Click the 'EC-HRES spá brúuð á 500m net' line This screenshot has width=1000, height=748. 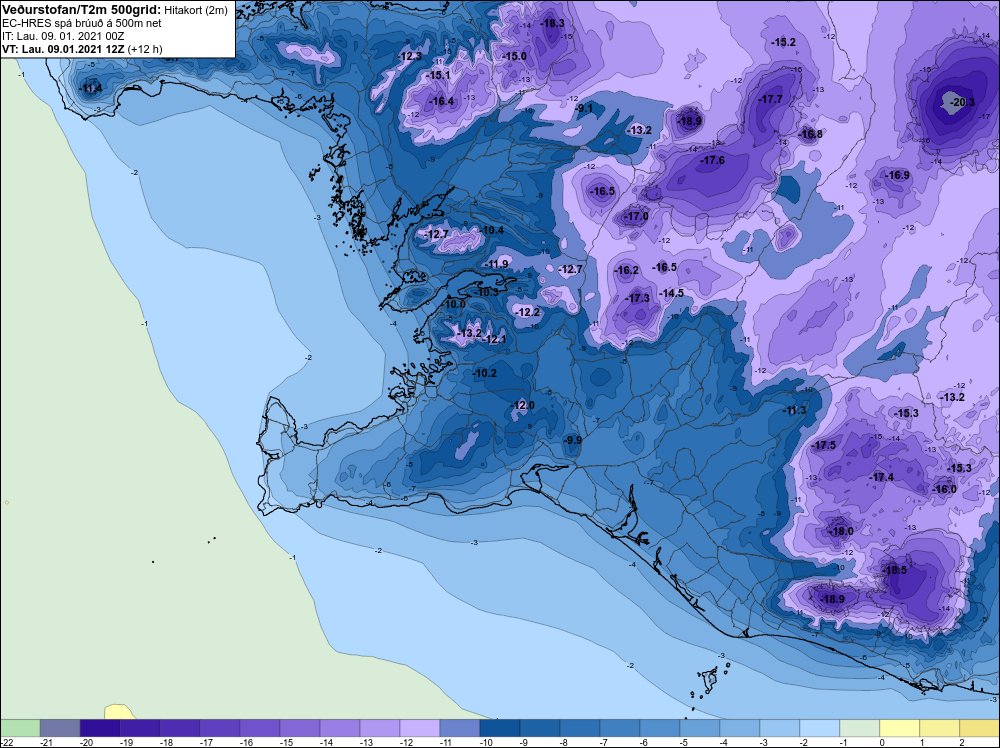coord(82,24)
